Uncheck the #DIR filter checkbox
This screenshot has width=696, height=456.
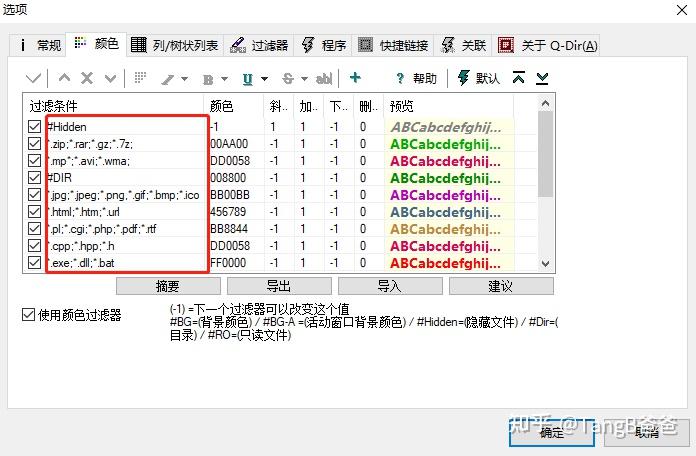(34, 177)
